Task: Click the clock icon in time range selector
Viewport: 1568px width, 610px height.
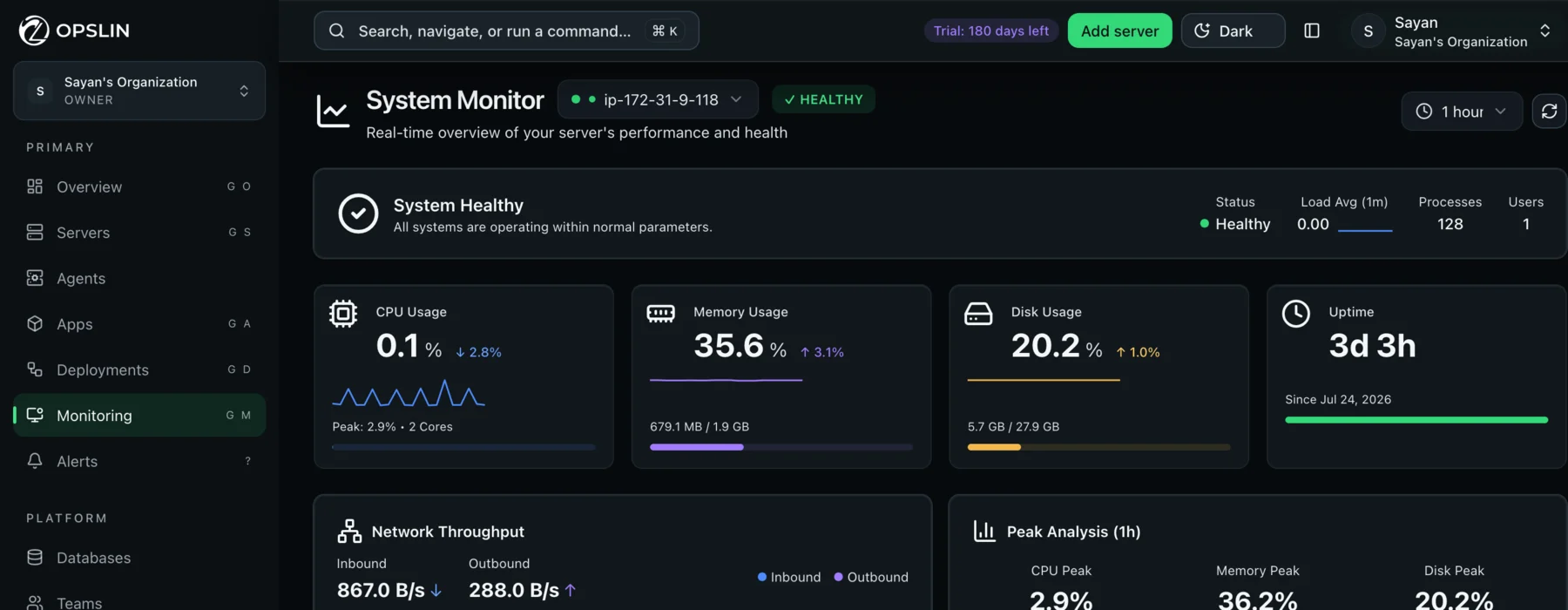Action: (1423, 111)
